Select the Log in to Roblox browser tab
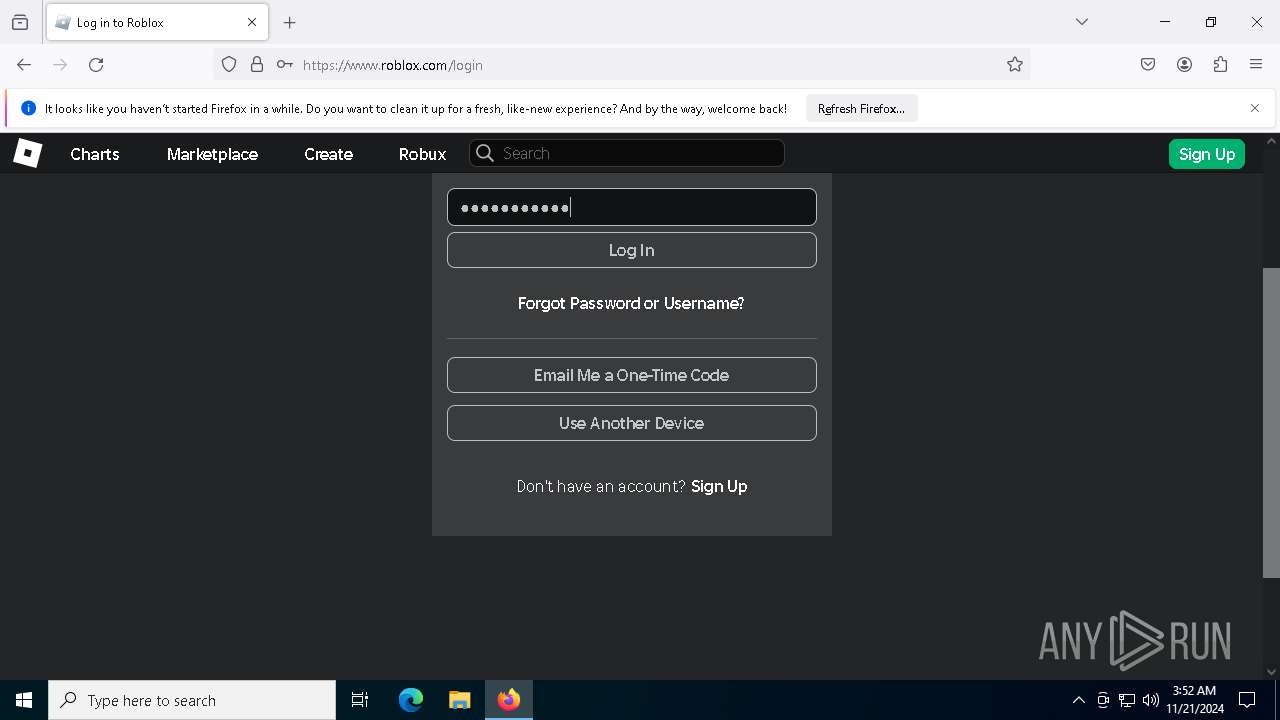This screenshot has height=720, width=1280. click(157, 22)
